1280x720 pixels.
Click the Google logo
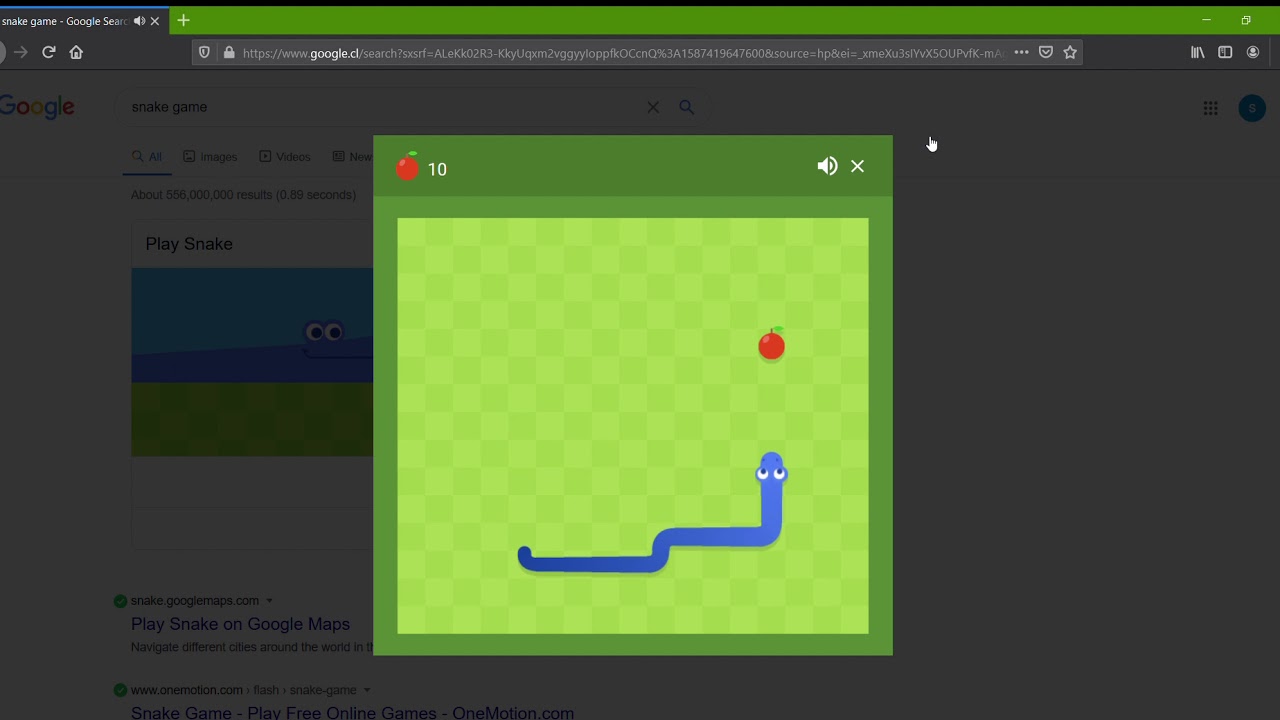click(37, 107)
